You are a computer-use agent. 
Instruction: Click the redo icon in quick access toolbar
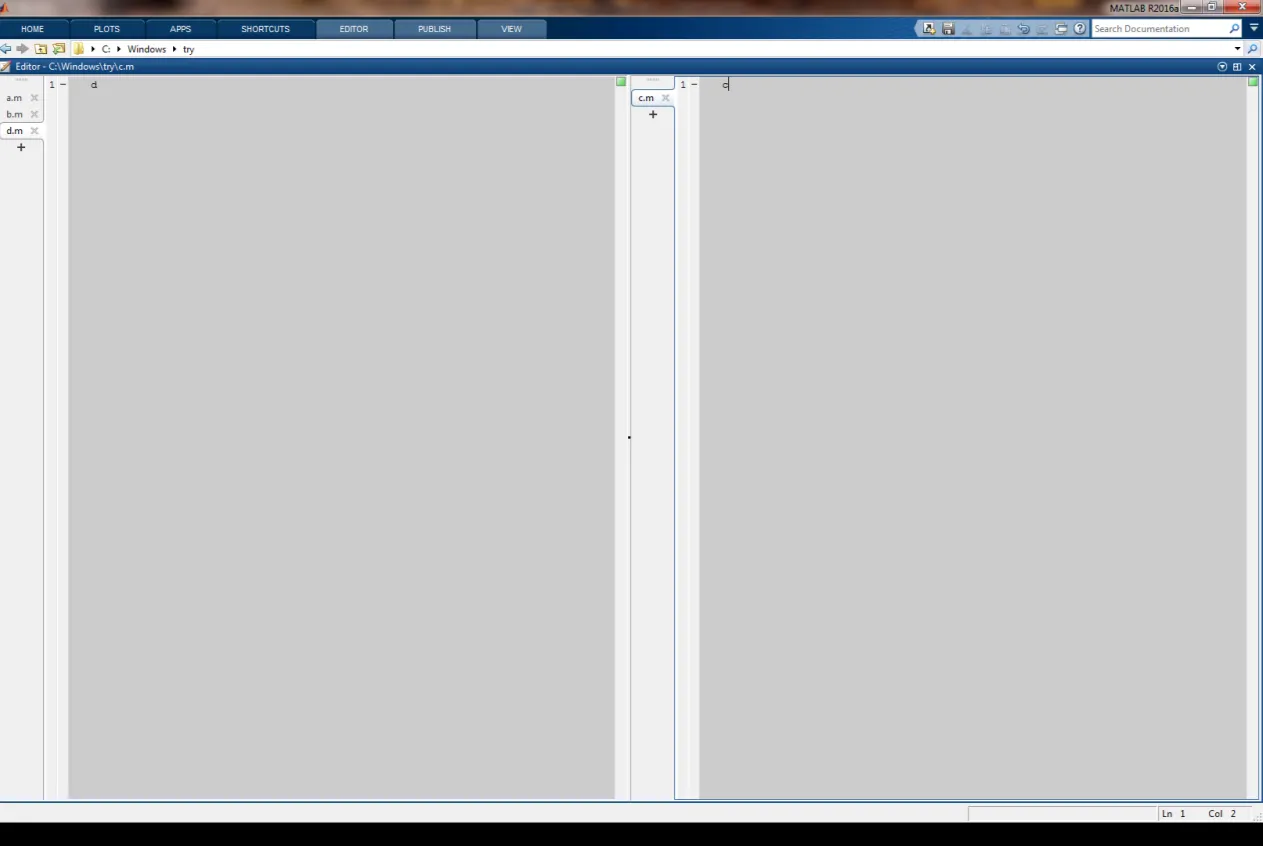tap(1042, 29)
